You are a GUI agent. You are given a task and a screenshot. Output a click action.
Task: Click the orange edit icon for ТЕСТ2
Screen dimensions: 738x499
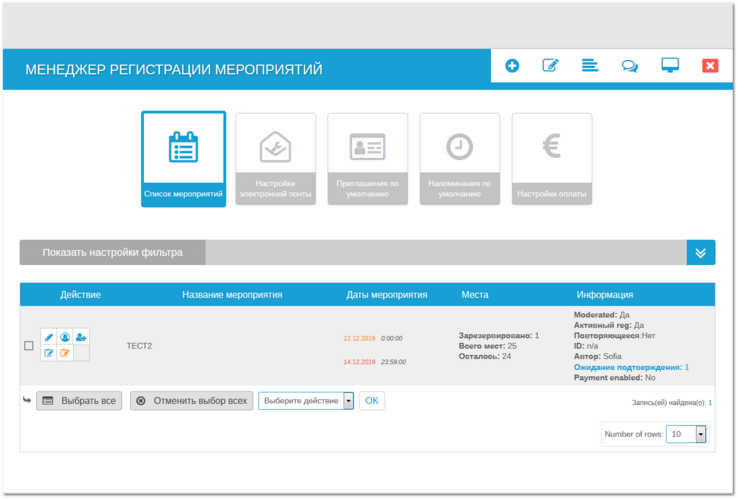tap(65, 353)
